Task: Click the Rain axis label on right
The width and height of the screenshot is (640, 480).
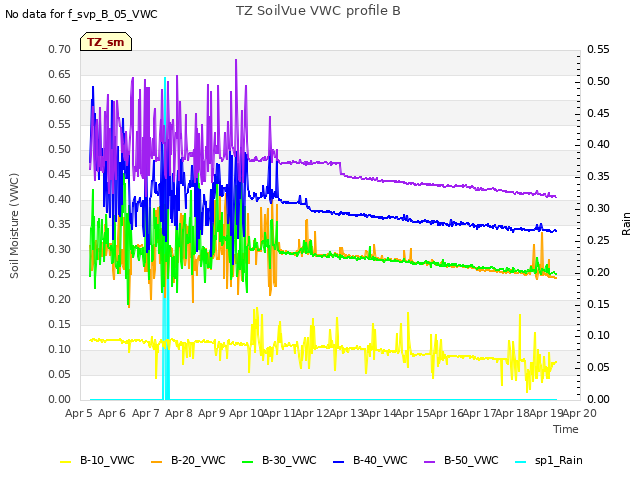Action: (x=626, y=224)
